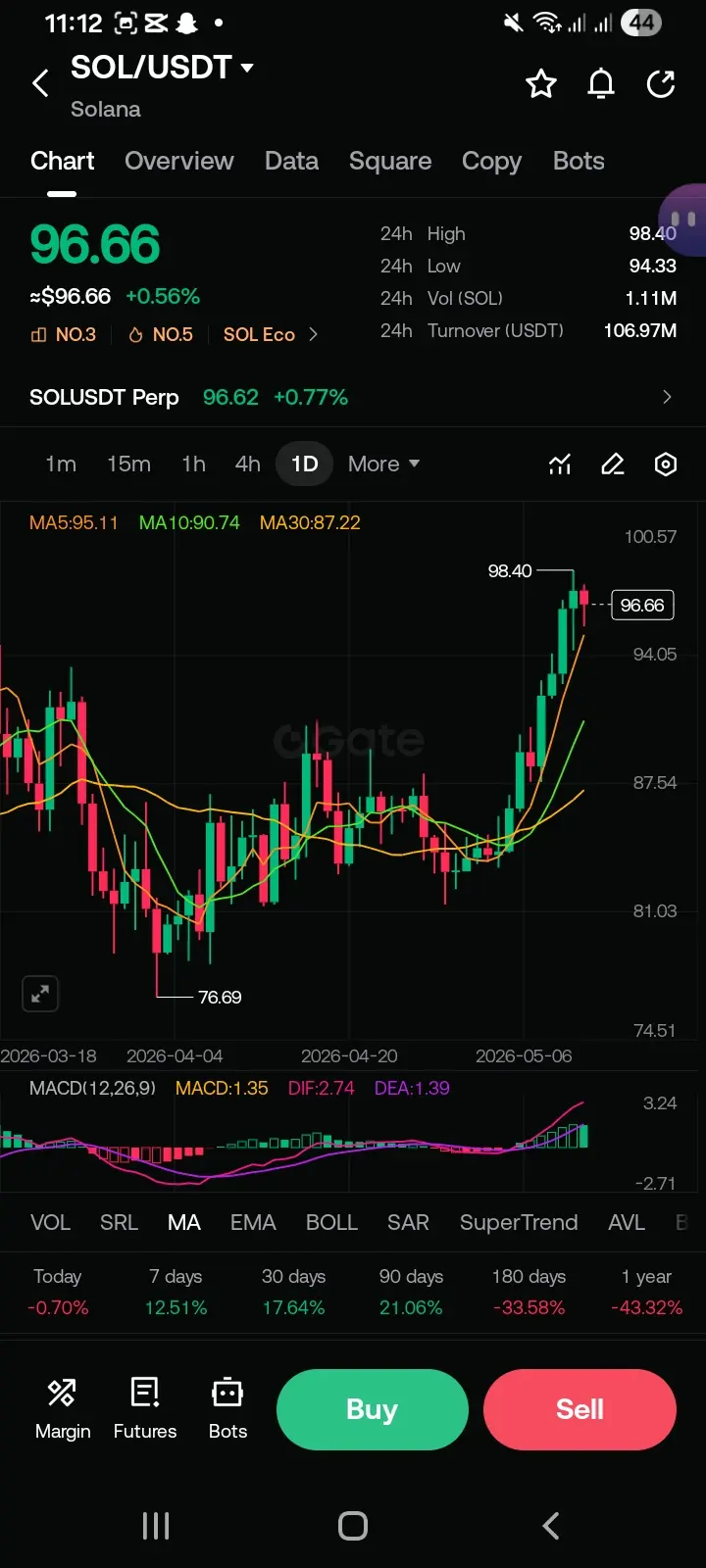Select the 1m timeframe
Screen dimensions: 706x1568
[61, 464]
